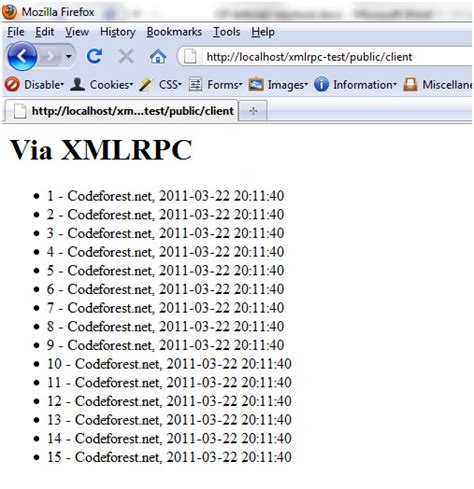
Task: Click the page icon in the address bar
Action: pyautogui.click(x=190, y=56)
